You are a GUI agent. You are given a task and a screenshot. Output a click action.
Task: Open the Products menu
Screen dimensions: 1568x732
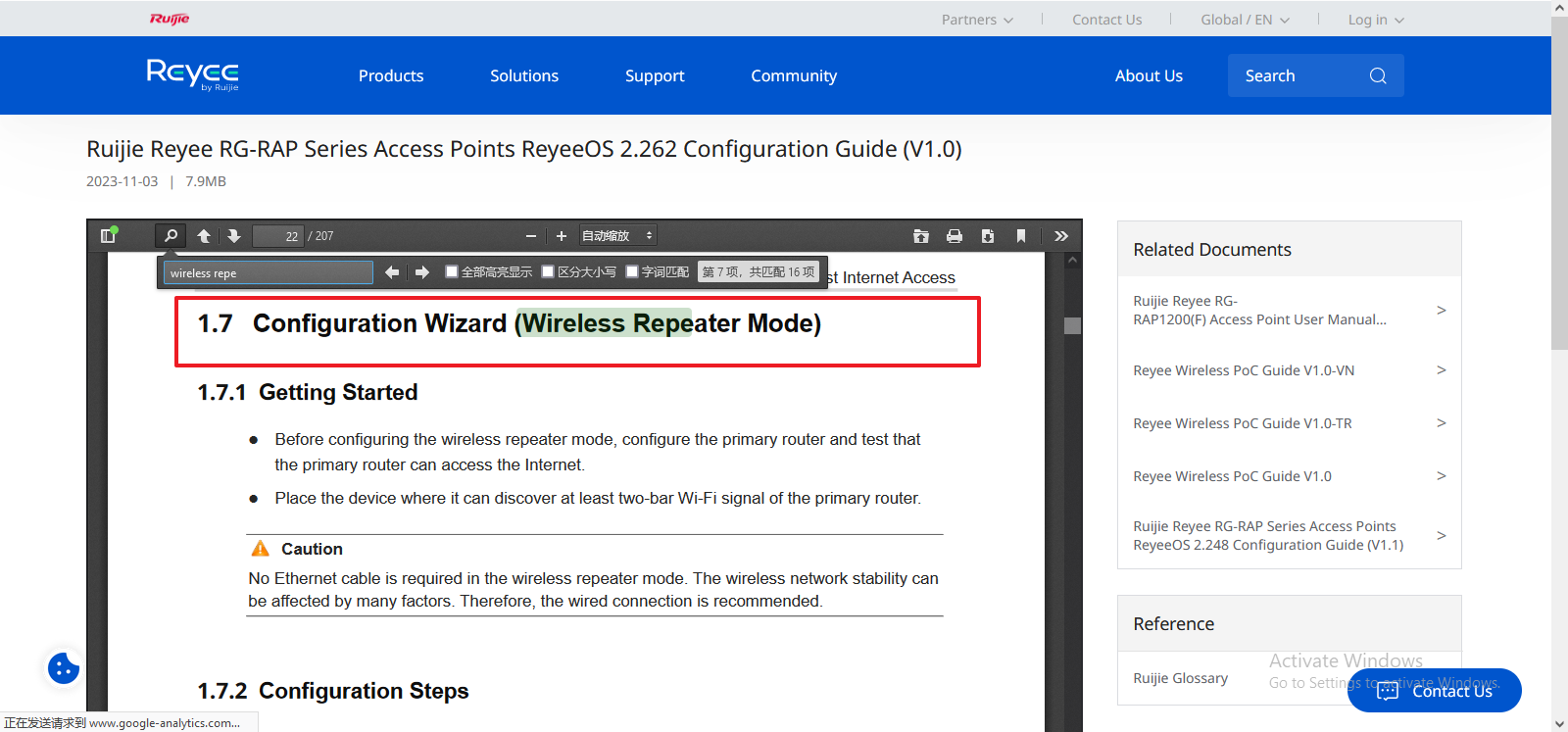tap(391, 75)
